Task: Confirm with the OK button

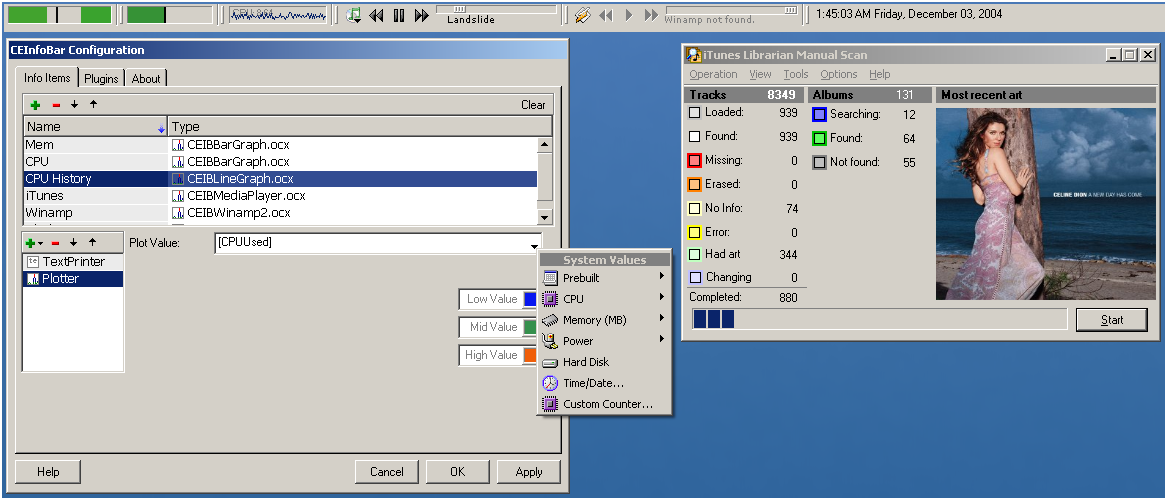Action: 458,472
